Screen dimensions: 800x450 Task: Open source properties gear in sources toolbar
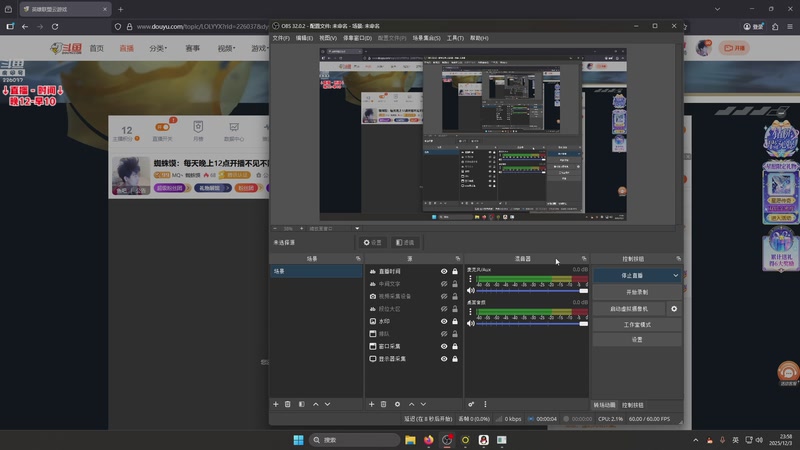point(397,404)
